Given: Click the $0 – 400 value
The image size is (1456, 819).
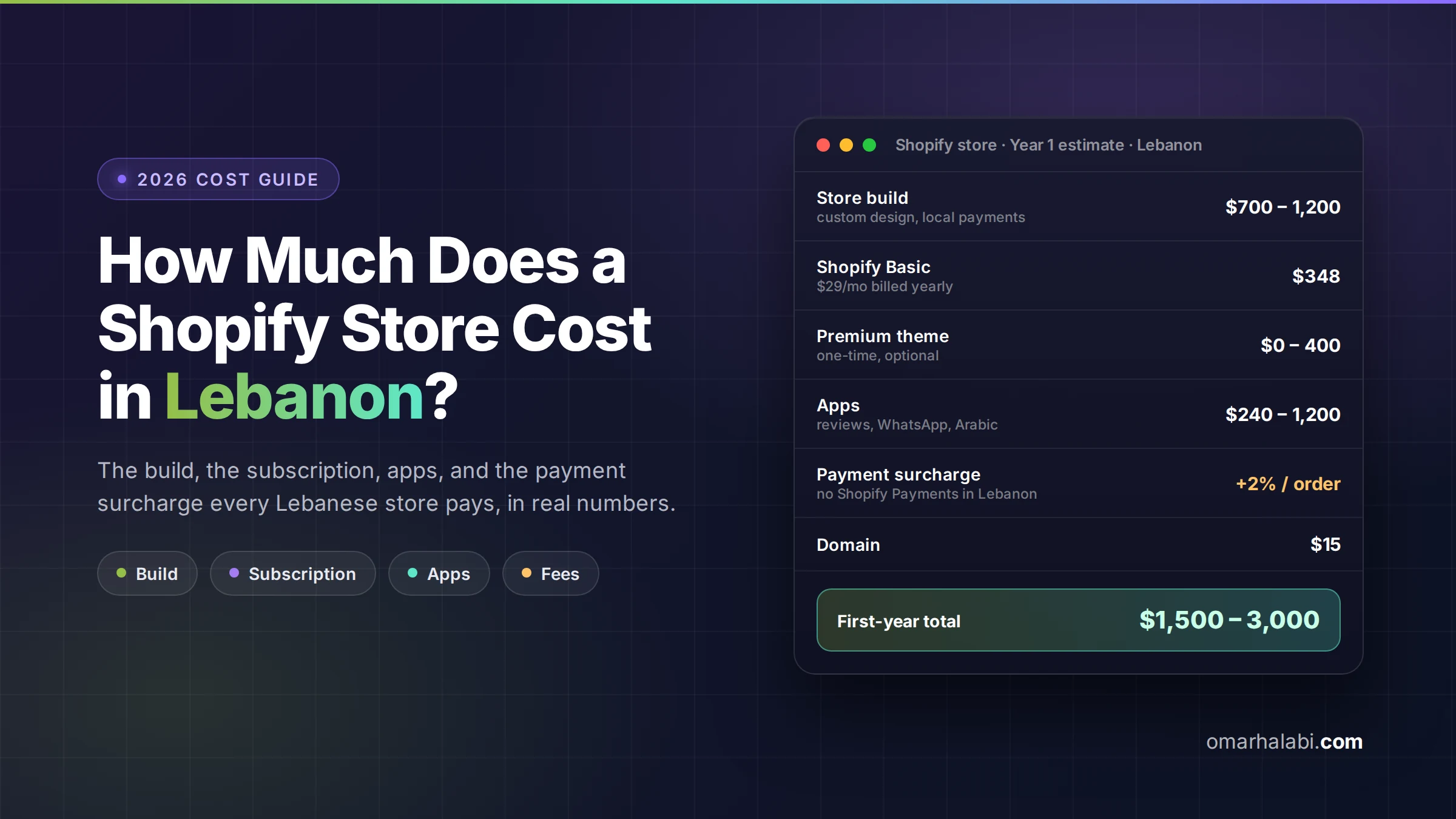Looking at the screenshot, I should [x=1300, y=345].
